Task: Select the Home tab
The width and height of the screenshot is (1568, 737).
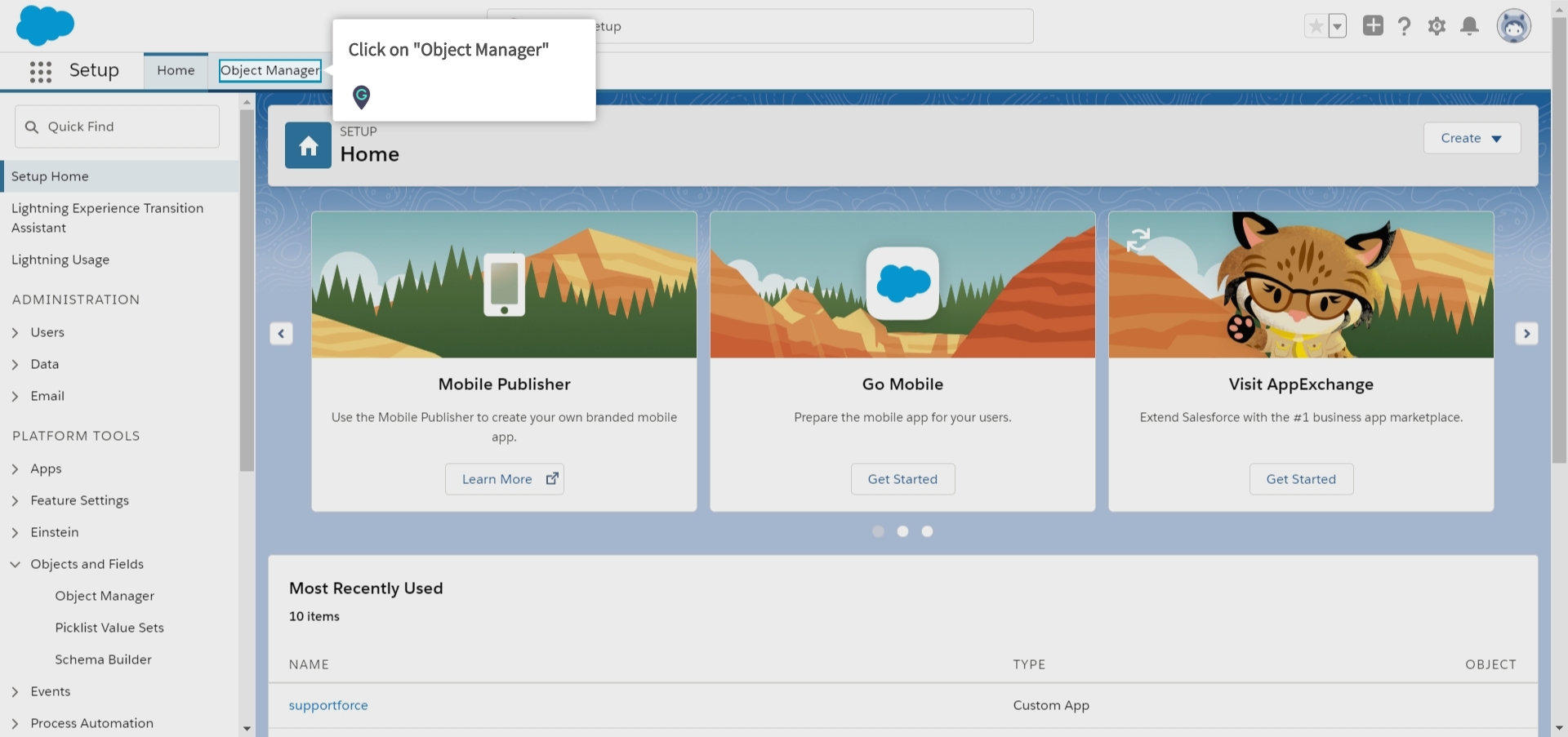Action: [176, 70]
